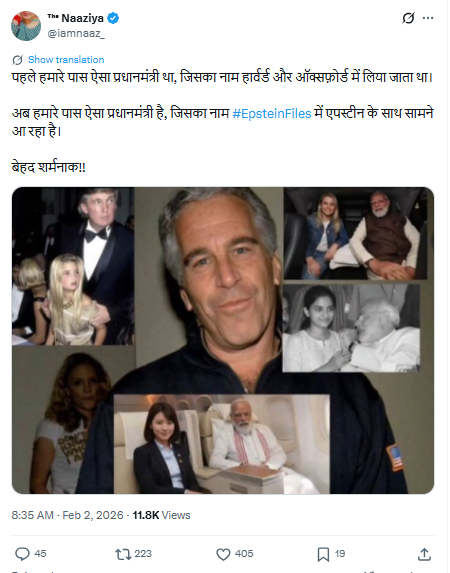Click the reply speech bubble icon
This screenshot has height=573, width=450.
pyautogui.click(x=22, y=554)
